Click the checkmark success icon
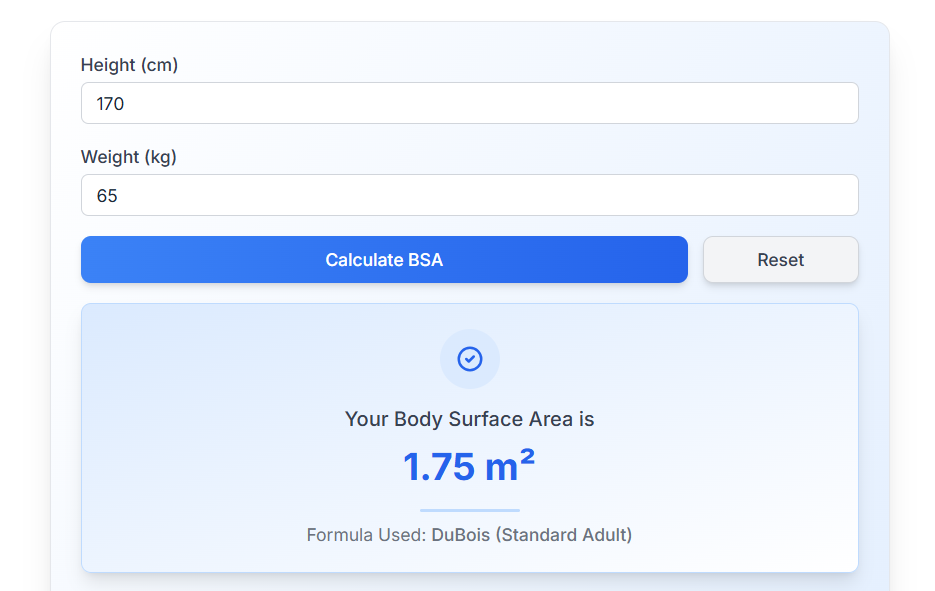The height and width of the screenshot is (591, 935). [469, 358]
